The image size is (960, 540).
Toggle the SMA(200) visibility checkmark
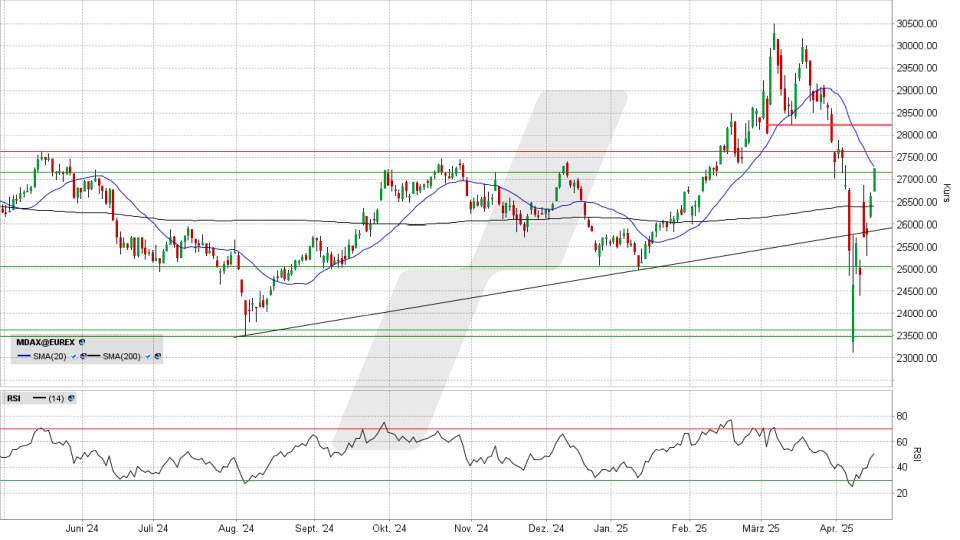[x=148, y=356]
